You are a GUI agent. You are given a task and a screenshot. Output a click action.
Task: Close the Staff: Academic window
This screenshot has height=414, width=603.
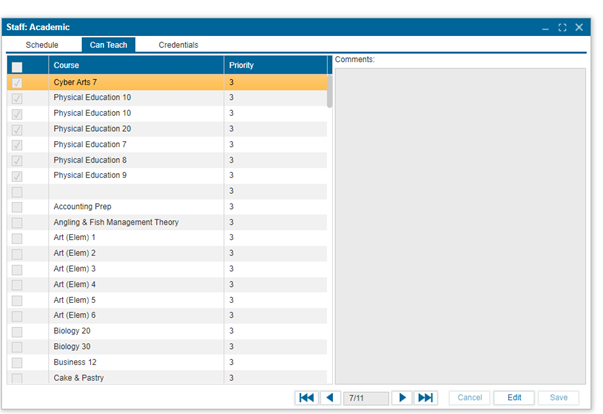(x=579, y=27)
